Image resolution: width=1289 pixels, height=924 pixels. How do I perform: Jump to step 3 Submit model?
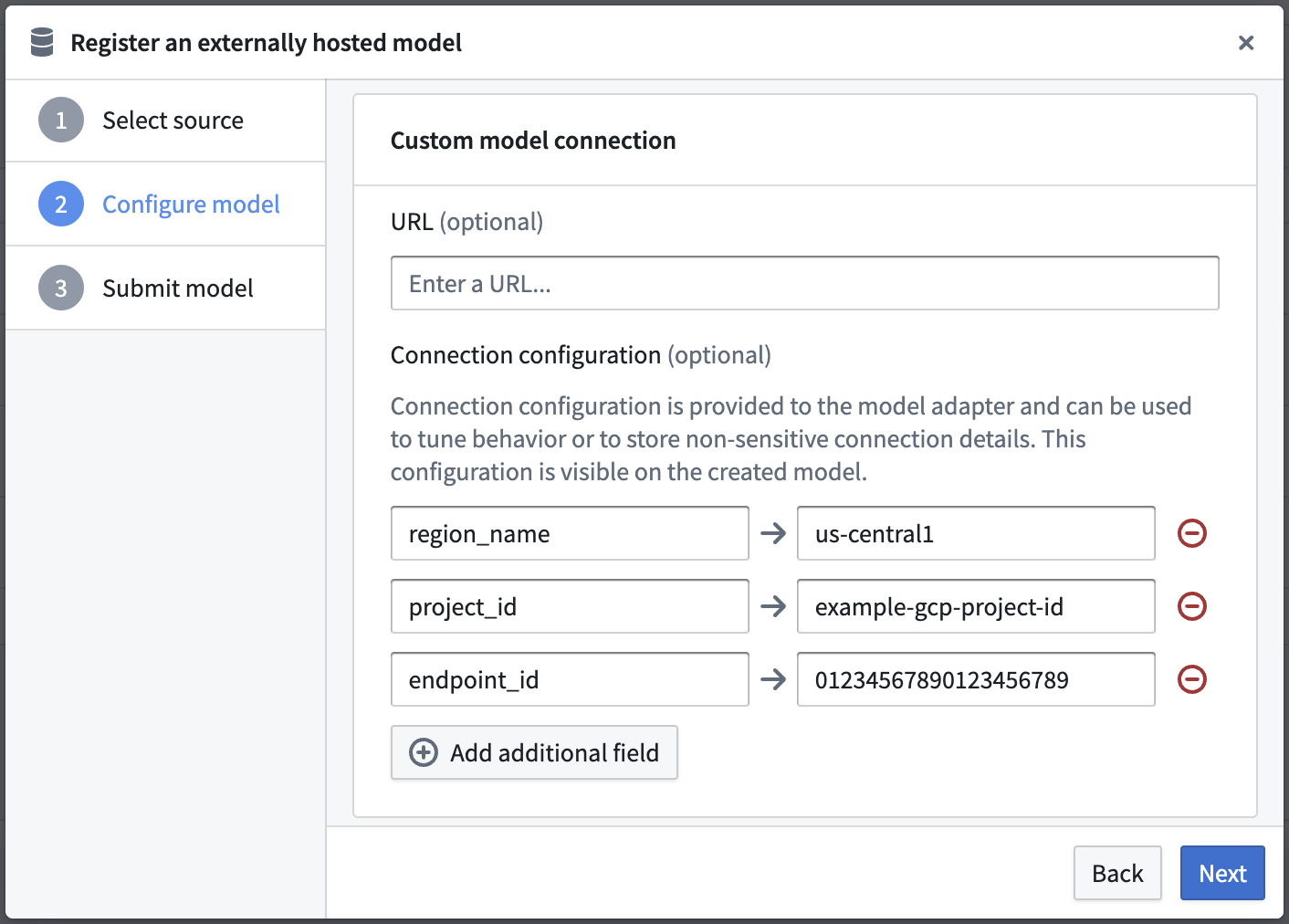165,289
